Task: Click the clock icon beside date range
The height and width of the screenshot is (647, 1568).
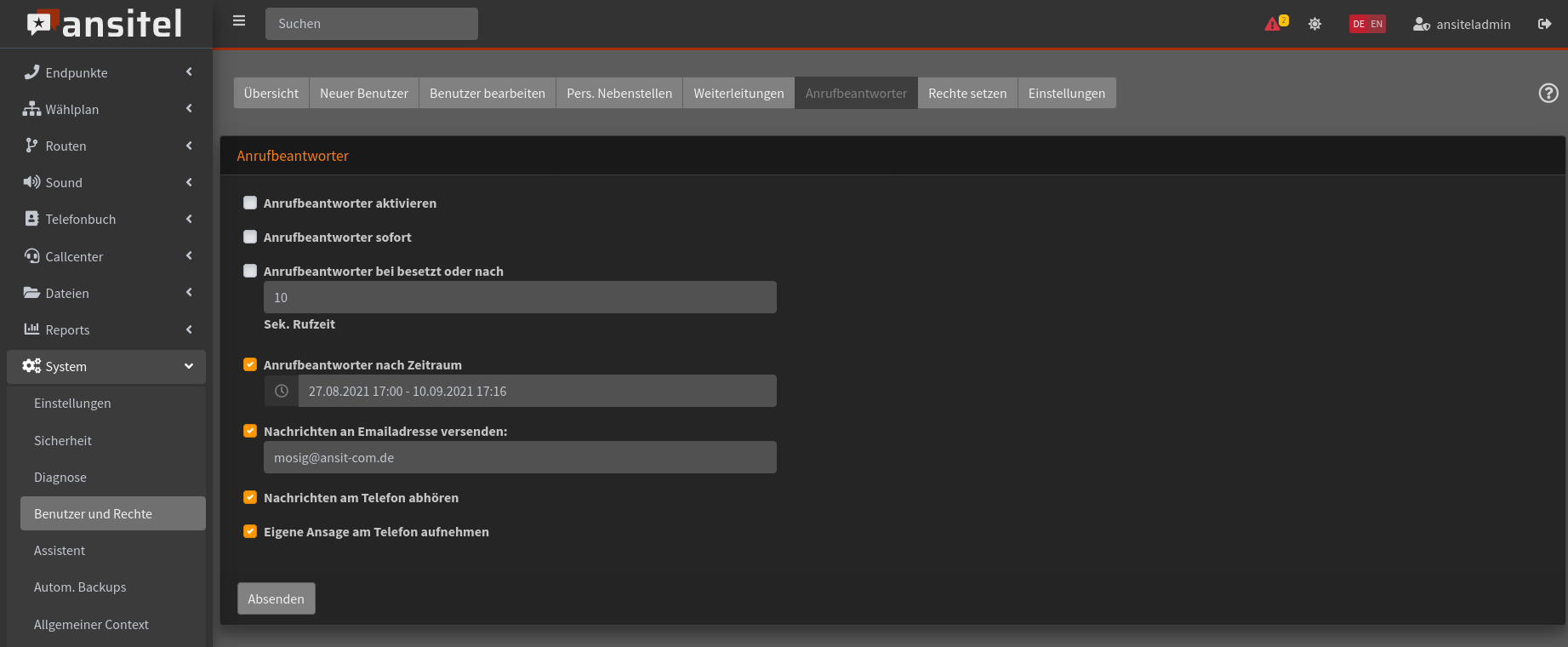Action: [x=282, y=391]
